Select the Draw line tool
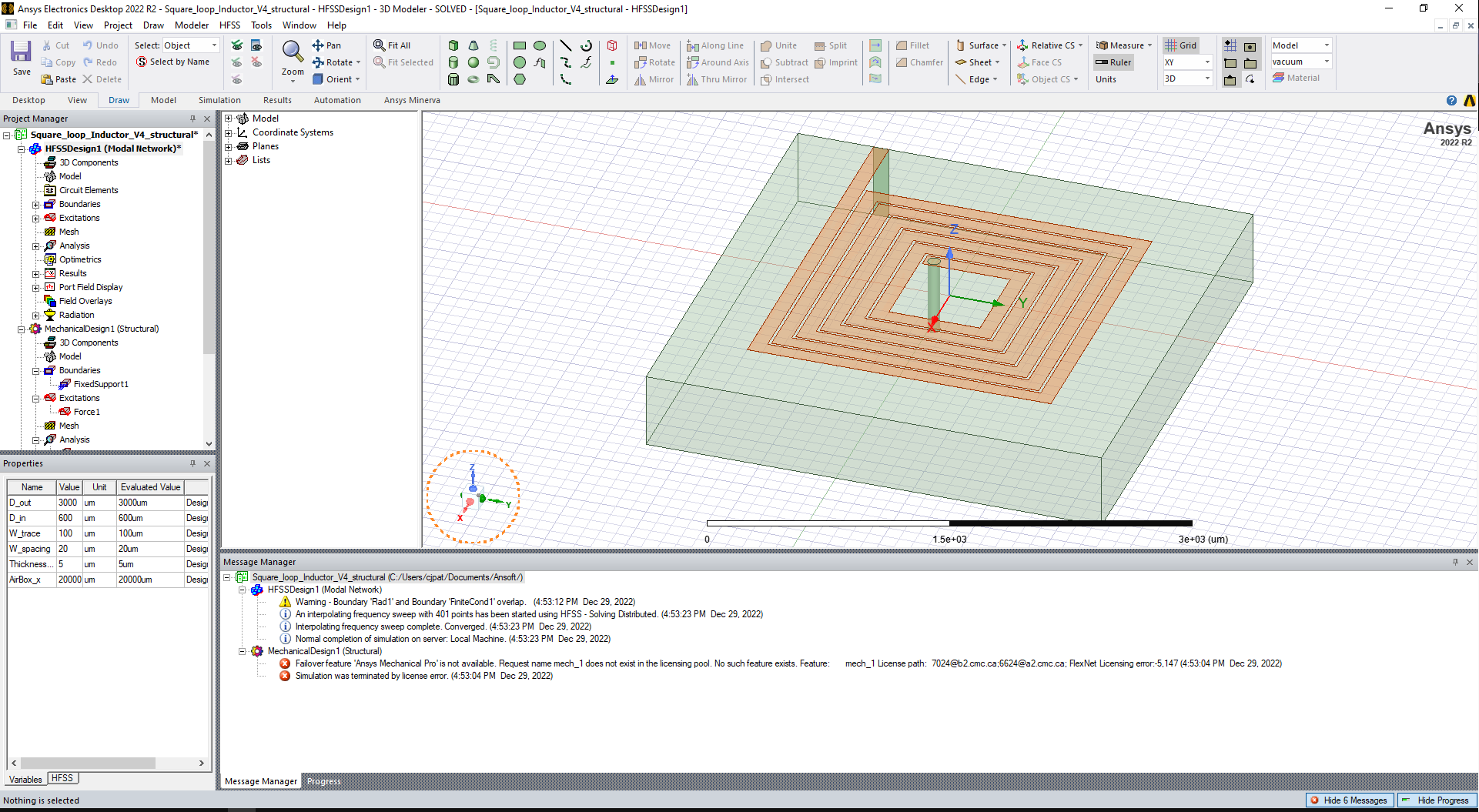Screen dimensions: 1479x812 [566, 45]
